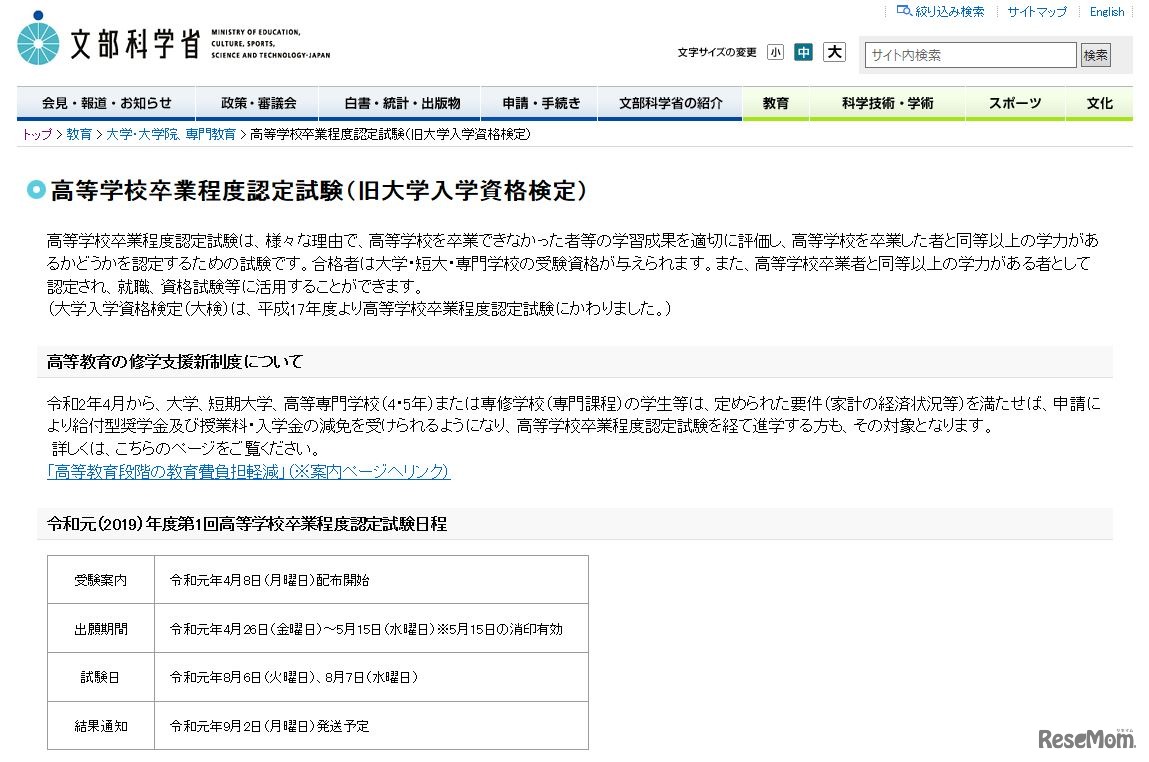Screen dimensions: 1149x762
Task: Set font size to 中
Action: coord(804,52)
